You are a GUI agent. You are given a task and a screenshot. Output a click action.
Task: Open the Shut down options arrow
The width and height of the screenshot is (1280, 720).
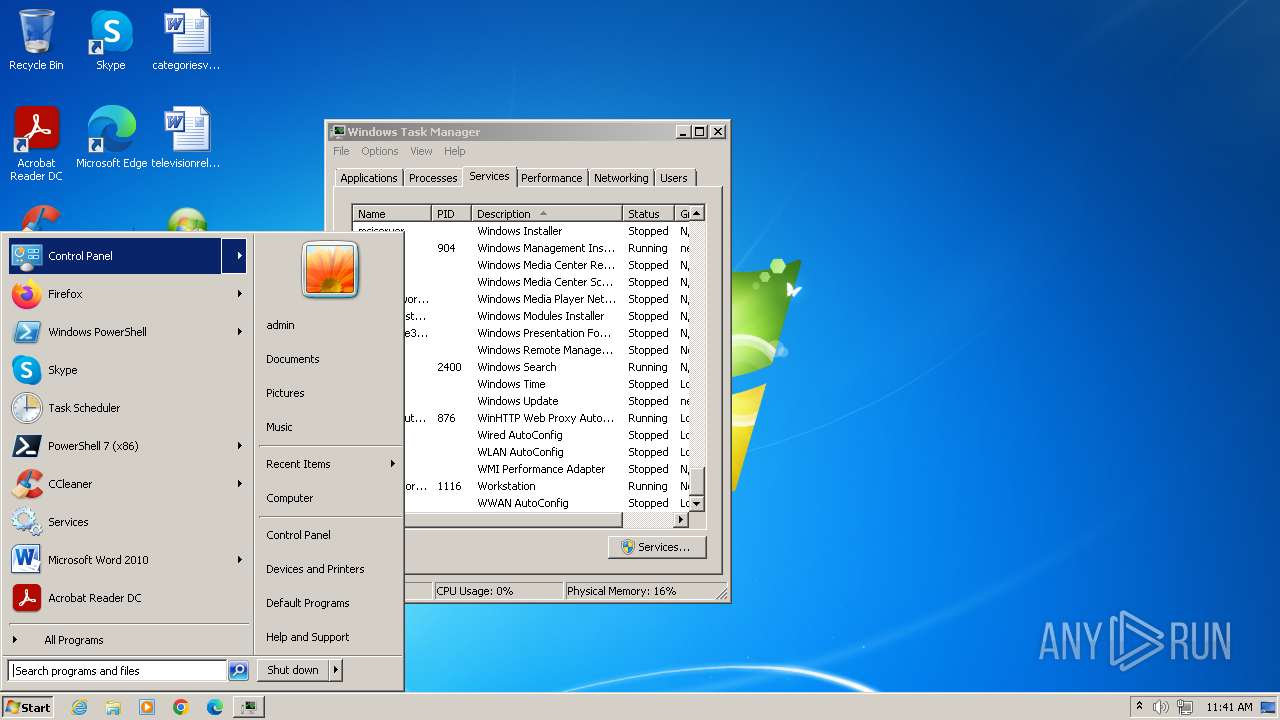click(x=336, y=671)
